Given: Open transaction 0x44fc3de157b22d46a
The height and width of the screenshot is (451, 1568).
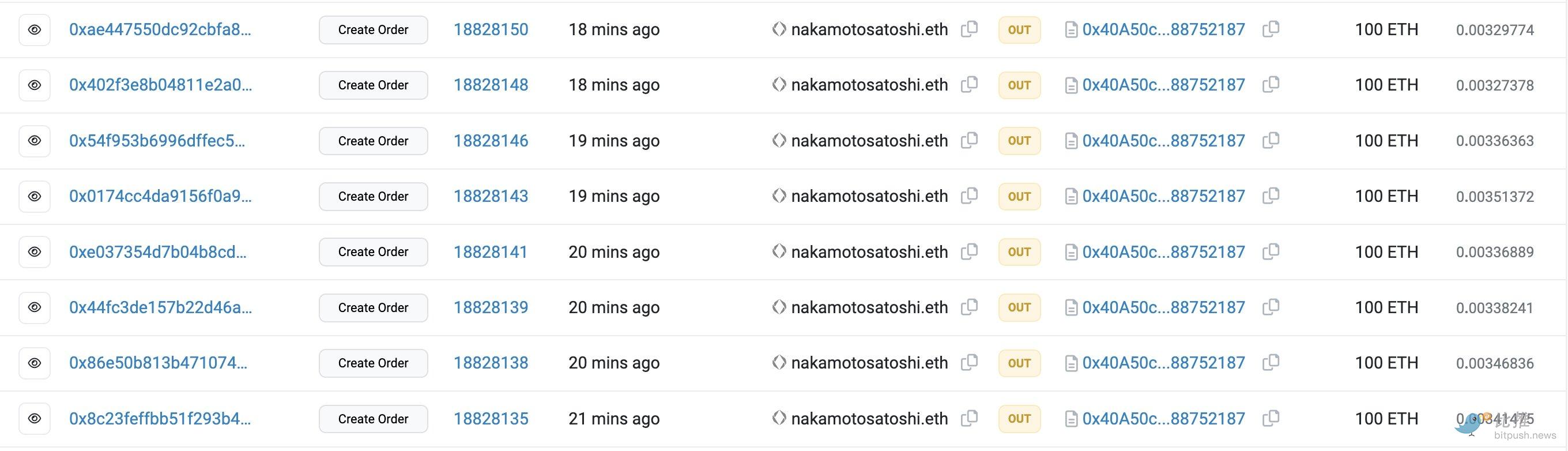Looking at the screenshot, I should (161, 307).
